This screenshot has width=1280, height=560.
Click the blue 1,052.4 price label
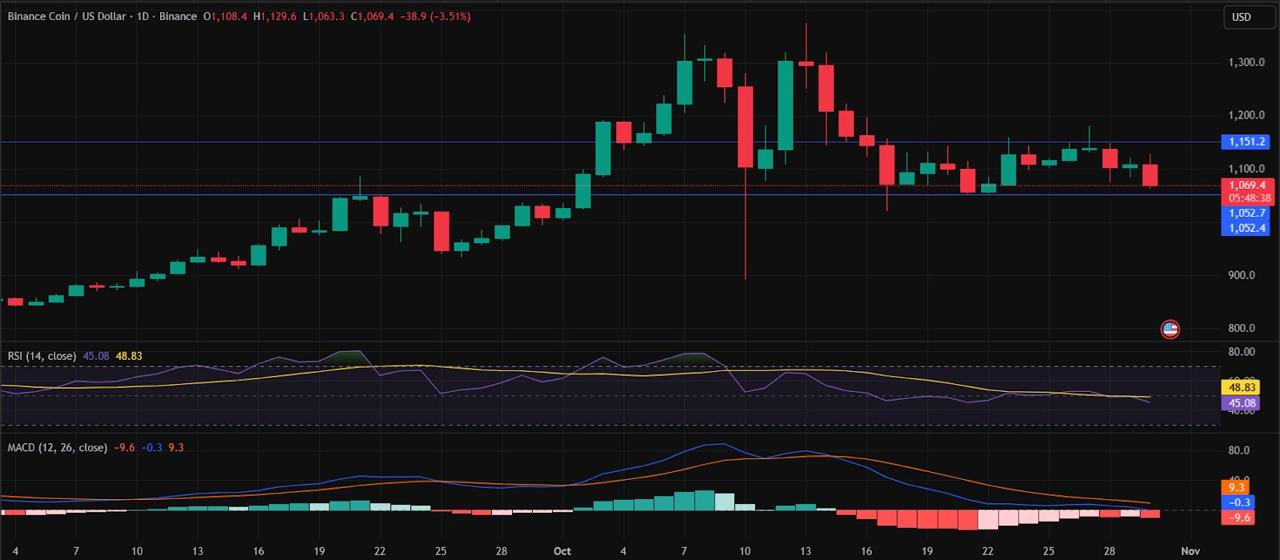click(1247, 228)
